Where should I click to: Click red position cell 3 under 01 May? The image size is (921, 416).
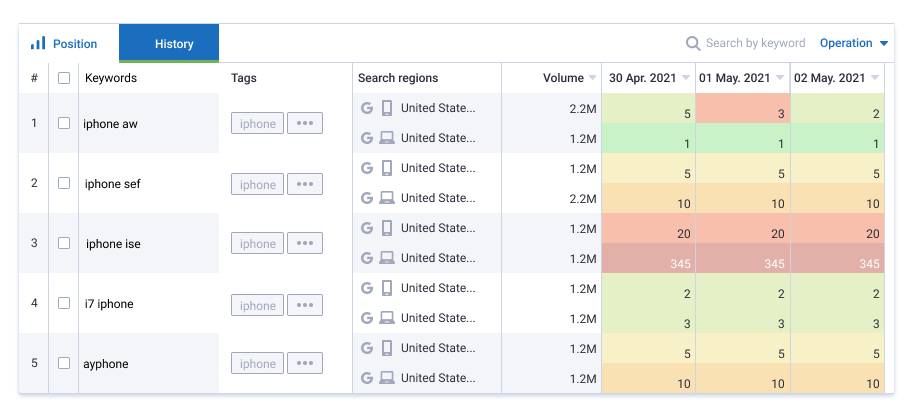click(743, 108)
